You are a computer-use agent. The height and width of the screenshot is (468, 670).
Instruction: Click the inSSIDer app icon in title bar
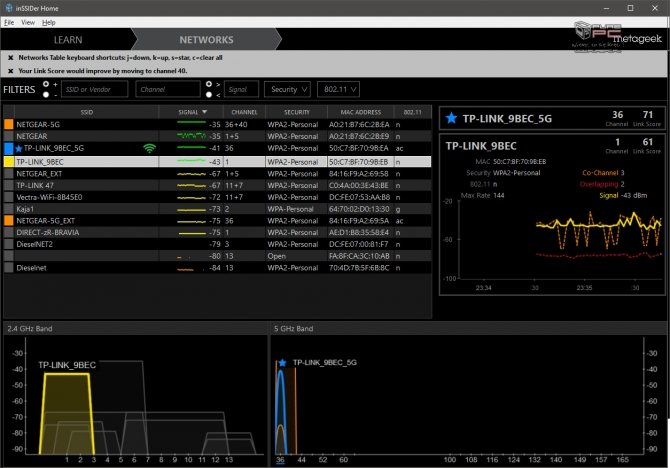[x=9, y=8]
